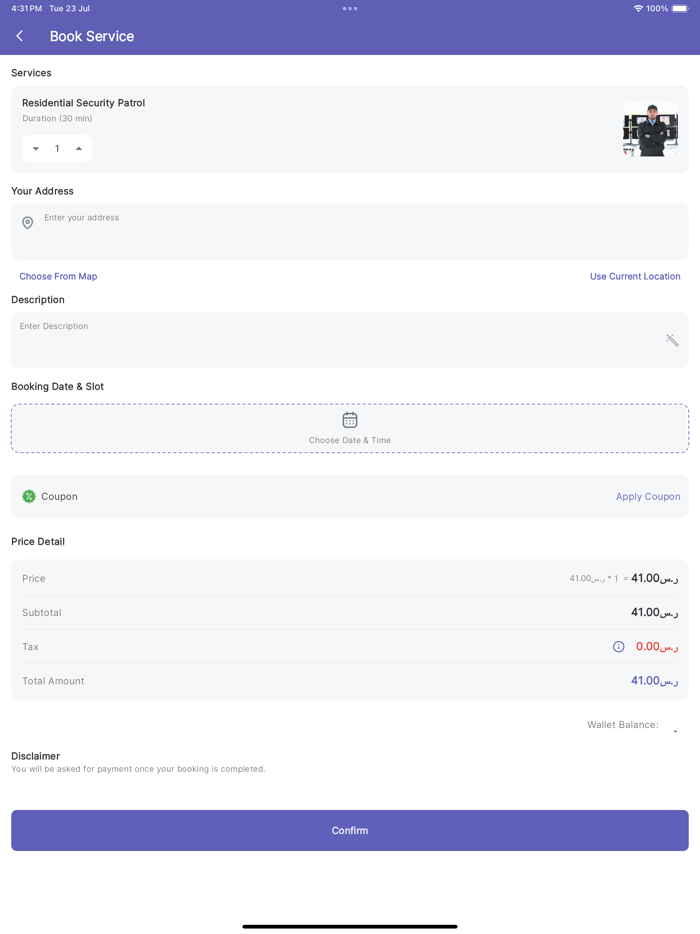This screenshot has width=700, height=934.
Task: Click the tax info icon
Action: click(619, 647)
